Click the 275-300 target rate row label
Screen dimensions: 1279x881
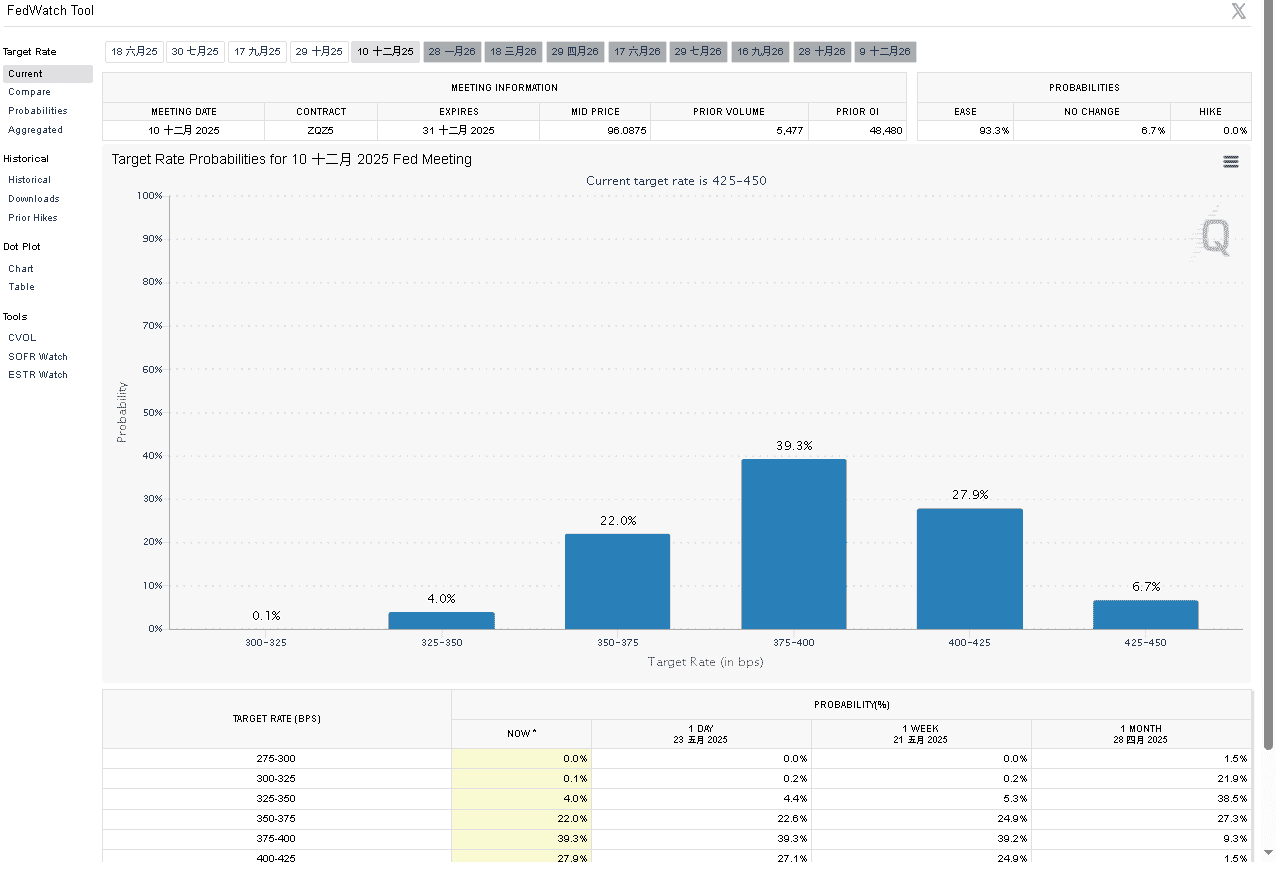point(276,759)
